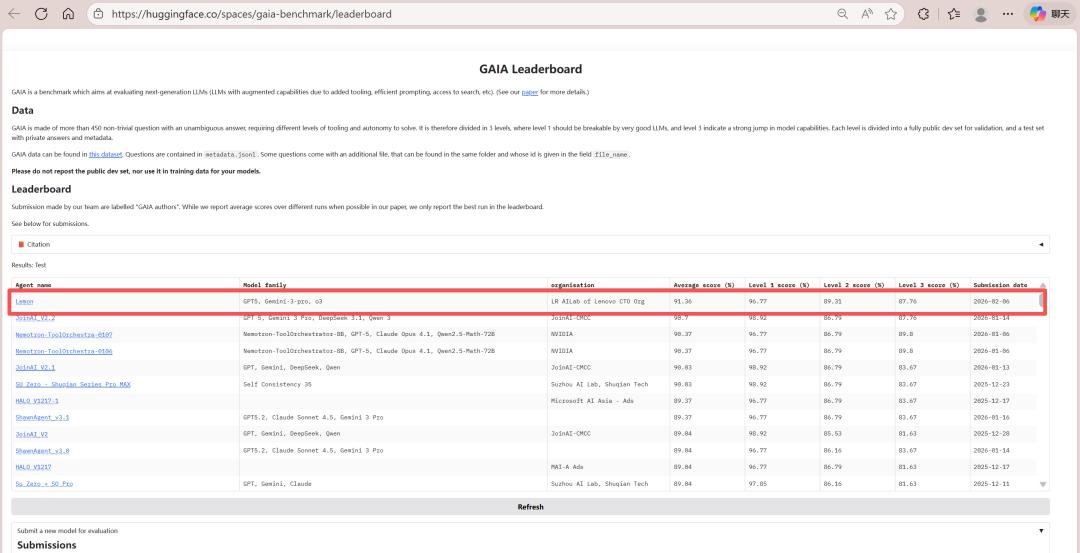Open the paper hyperlink
The width and height of the screenshot is (1080, 553).
(x=529, y=92)
